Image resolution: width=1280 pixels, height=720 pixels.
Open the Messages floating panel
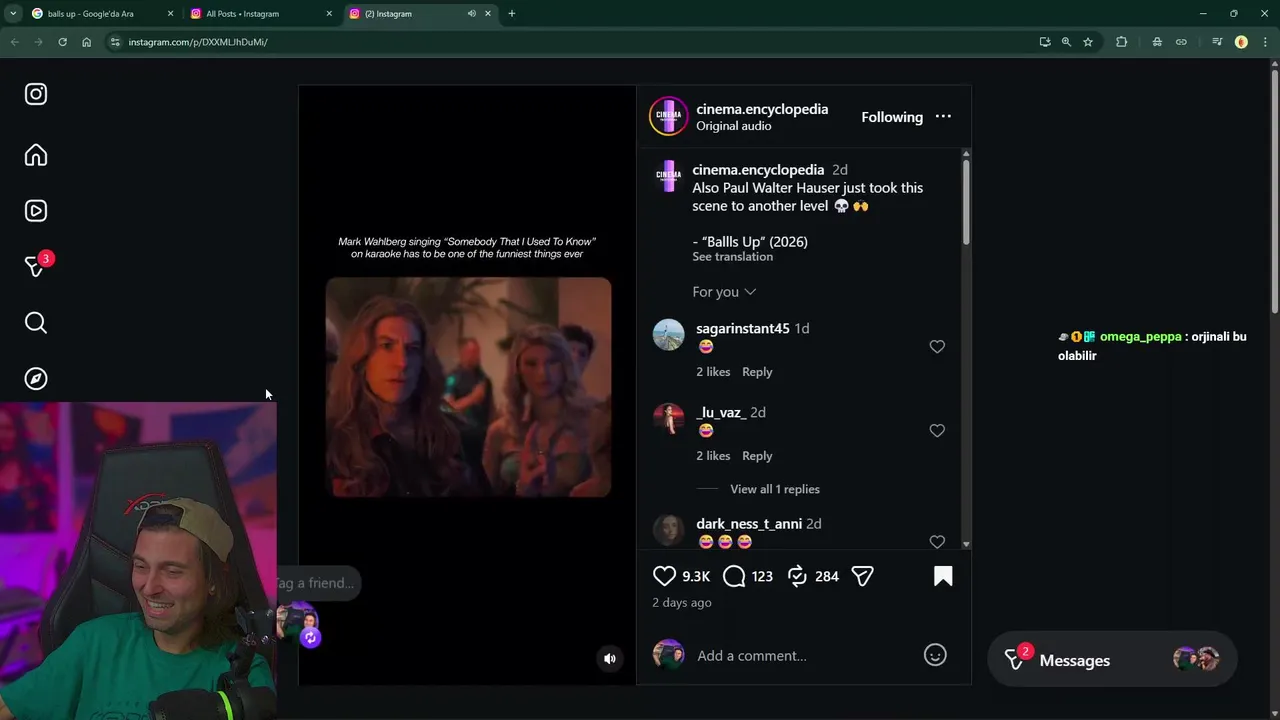coord(1112,660)
